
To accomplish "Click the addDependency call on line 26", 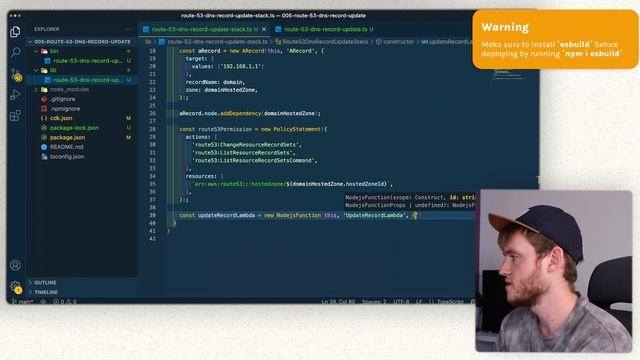I will [x=240, y=113].
